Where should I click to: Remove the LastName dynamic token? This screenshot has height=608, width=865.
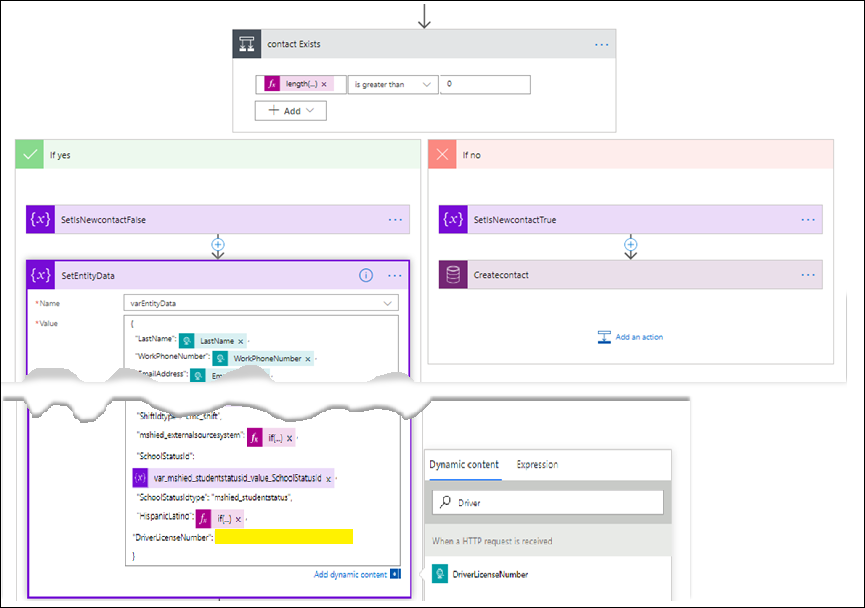pyautogui.click(x=240, y=341)
